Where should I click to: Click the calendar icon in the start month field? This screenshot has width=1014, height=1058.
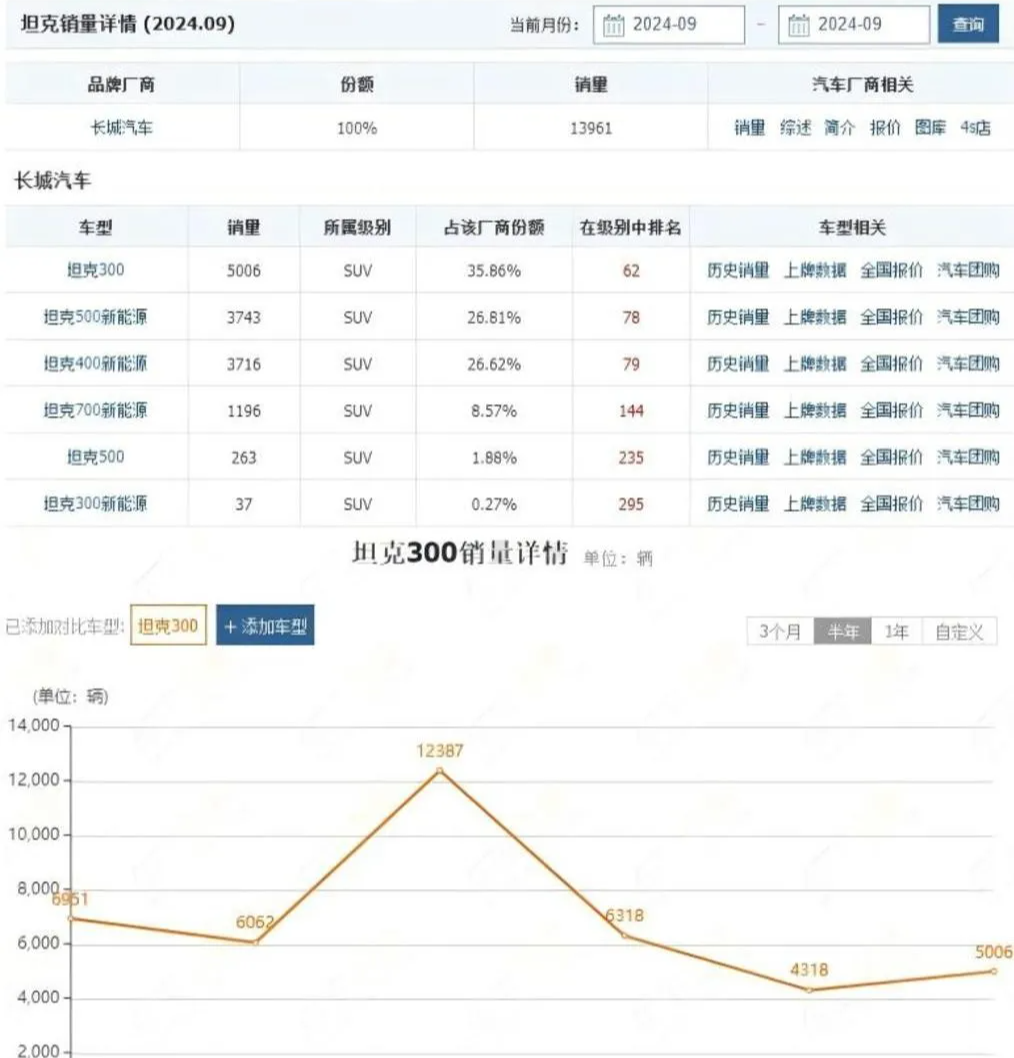(613, 26)
